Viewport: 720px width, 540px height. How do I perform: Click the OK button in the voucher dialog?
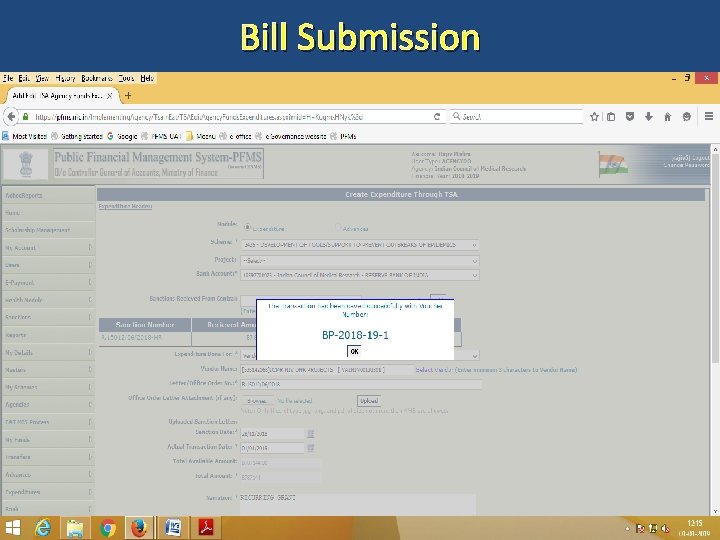(354, 351)
